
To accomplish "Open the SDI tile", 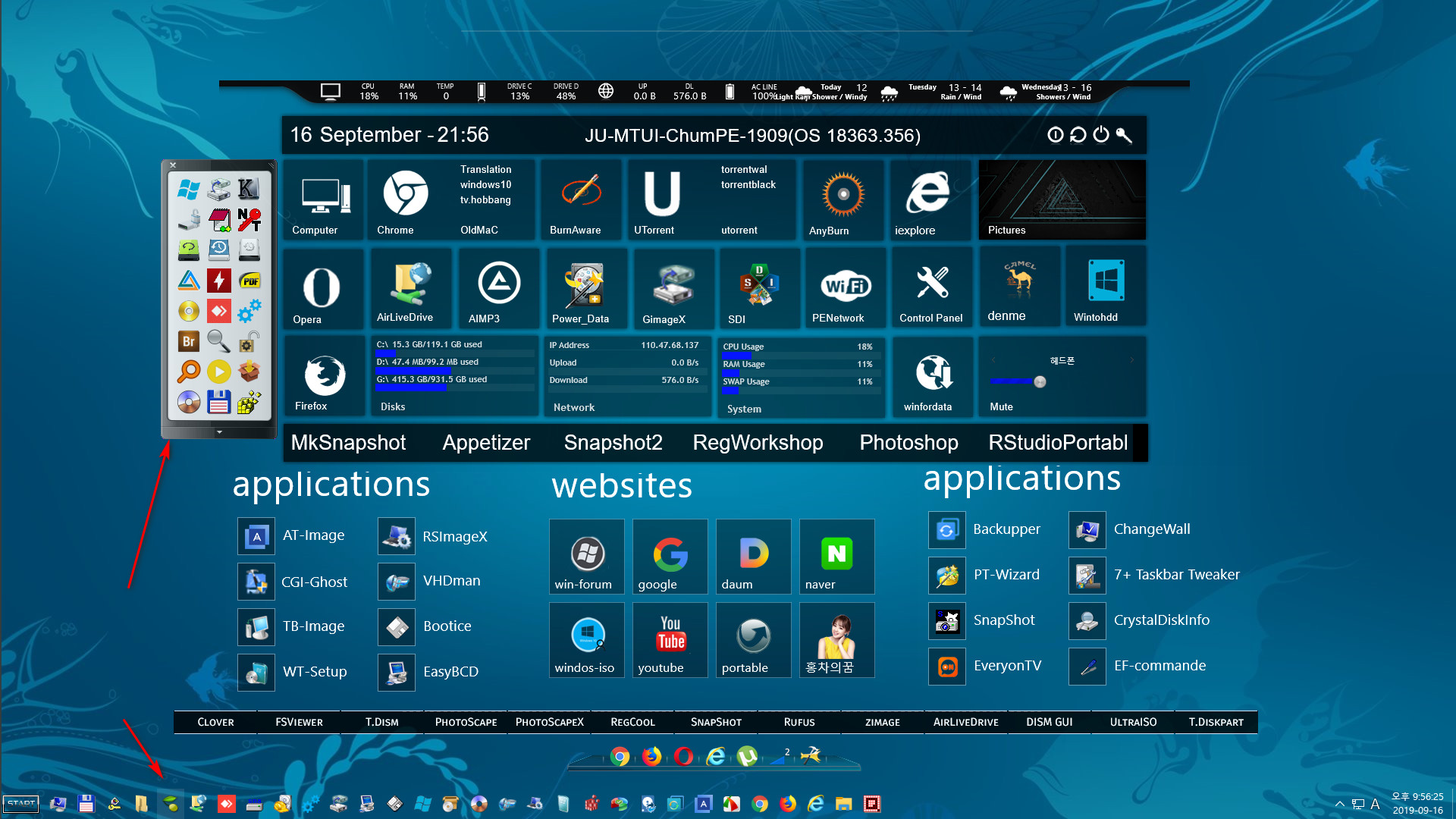I will click(x=759, y=289).
